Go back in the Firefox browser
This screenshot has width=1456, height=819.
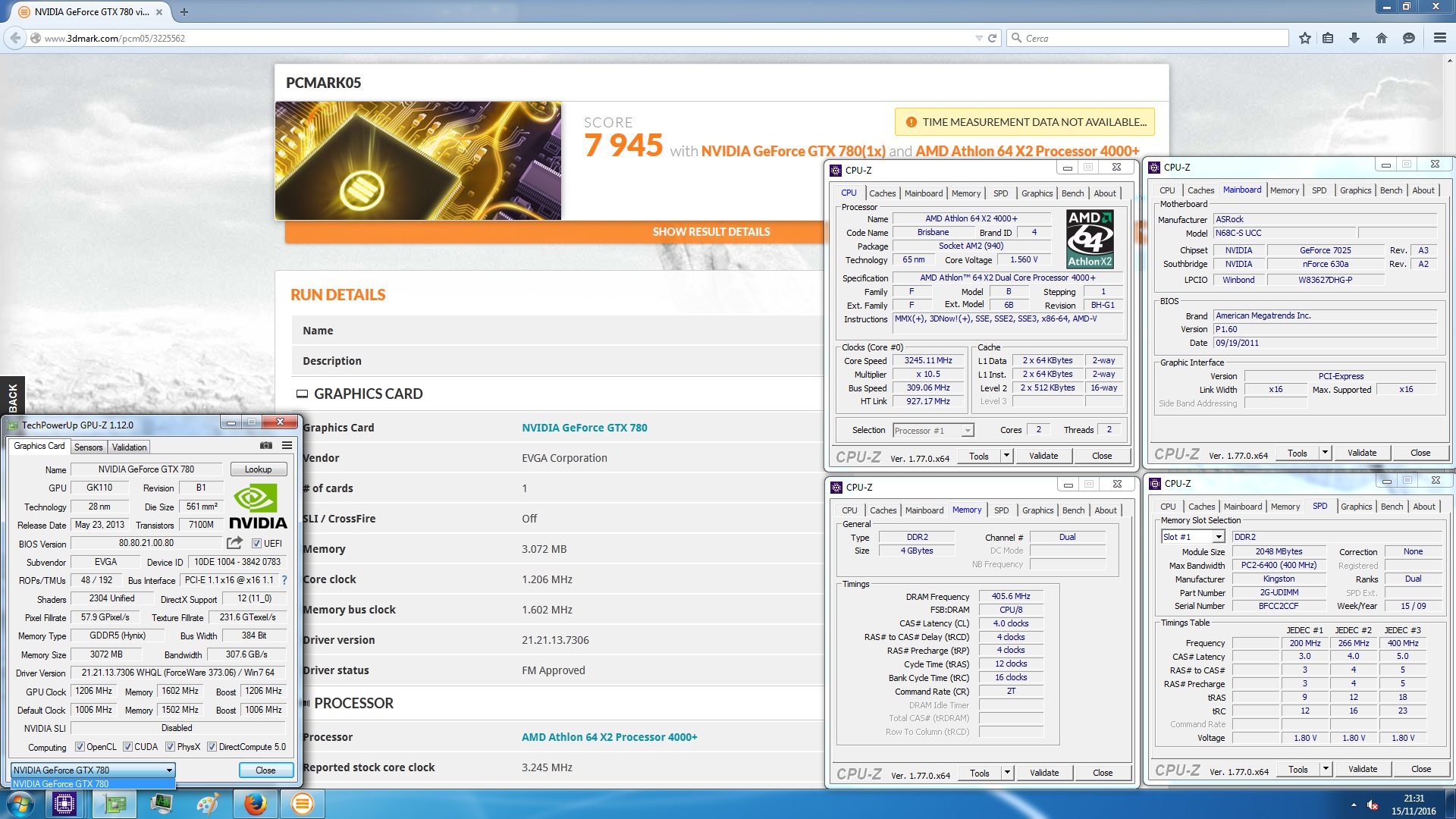click(15, 38)
